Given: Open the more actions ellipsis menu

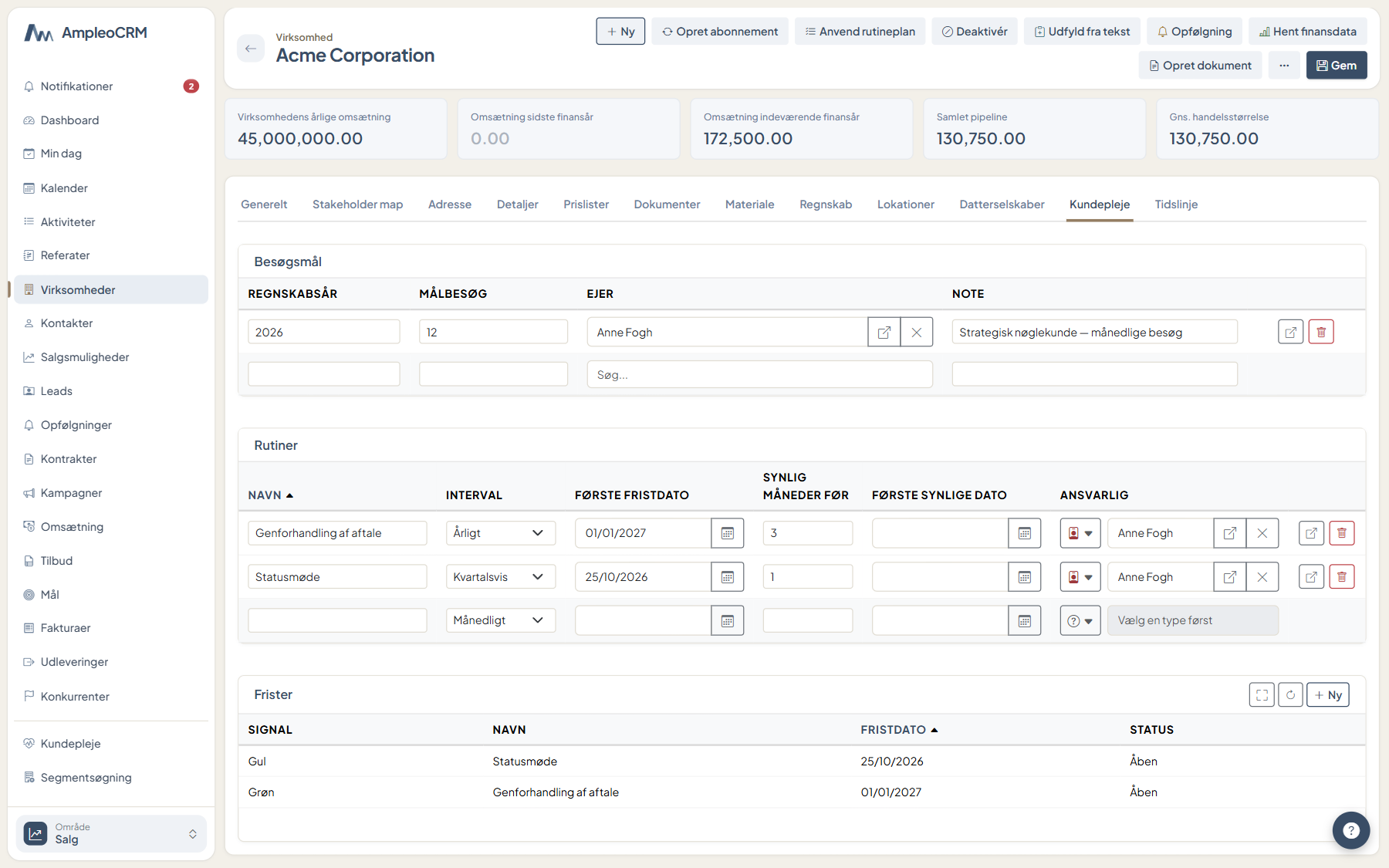Looking at the screenshot, I should pos(1283,66).
